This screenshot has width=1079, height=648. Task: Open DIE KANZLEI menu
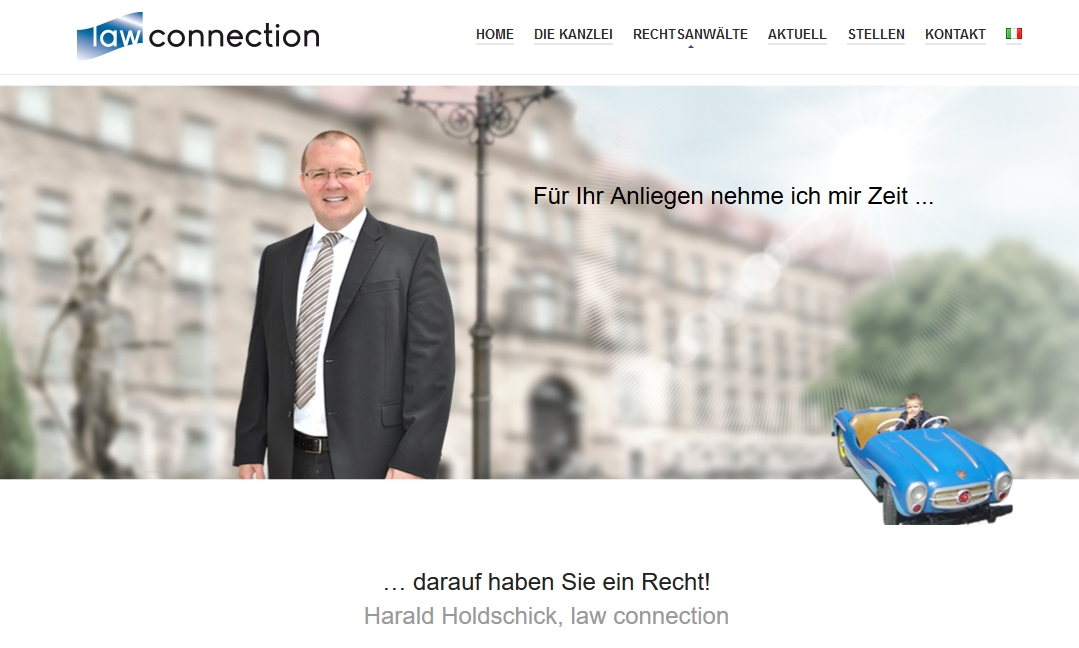[573, 34]
